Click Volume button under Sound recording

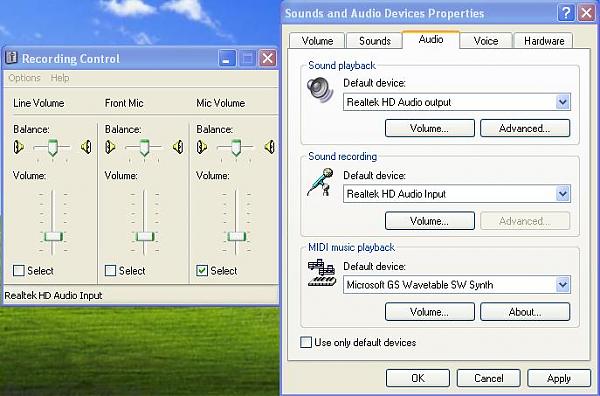tap(430, 221)
